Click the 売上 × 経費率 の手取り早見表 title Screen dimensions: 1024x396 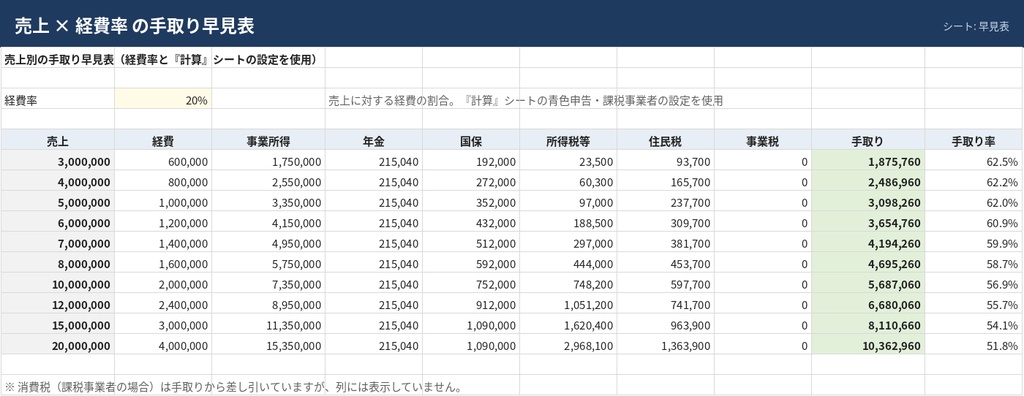pyautogui.click(x=135, y=26)
